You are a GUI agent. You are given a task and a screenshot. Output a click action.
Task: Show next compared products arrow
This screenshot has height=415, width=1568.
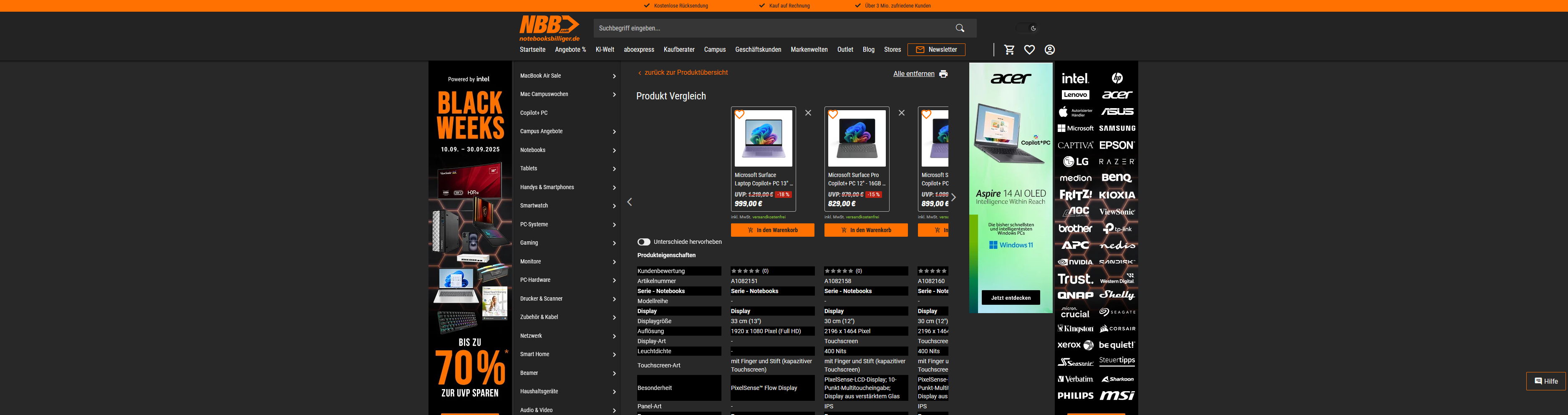click(x=953, y=197)
